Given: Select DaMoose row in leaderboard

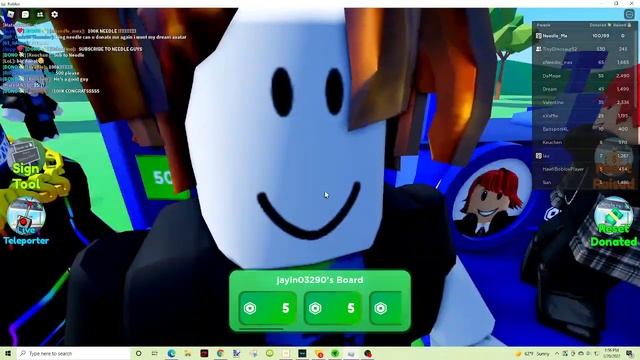Looking at the screenshot, I should 584,76.
